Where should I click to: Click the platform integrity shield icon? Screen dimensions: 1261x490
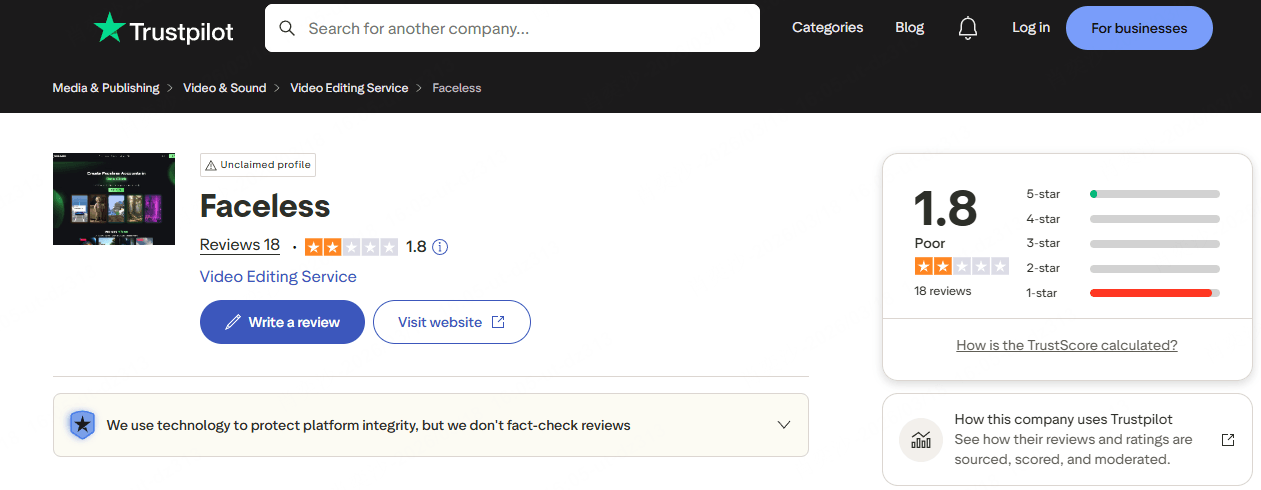coord(82,425)
